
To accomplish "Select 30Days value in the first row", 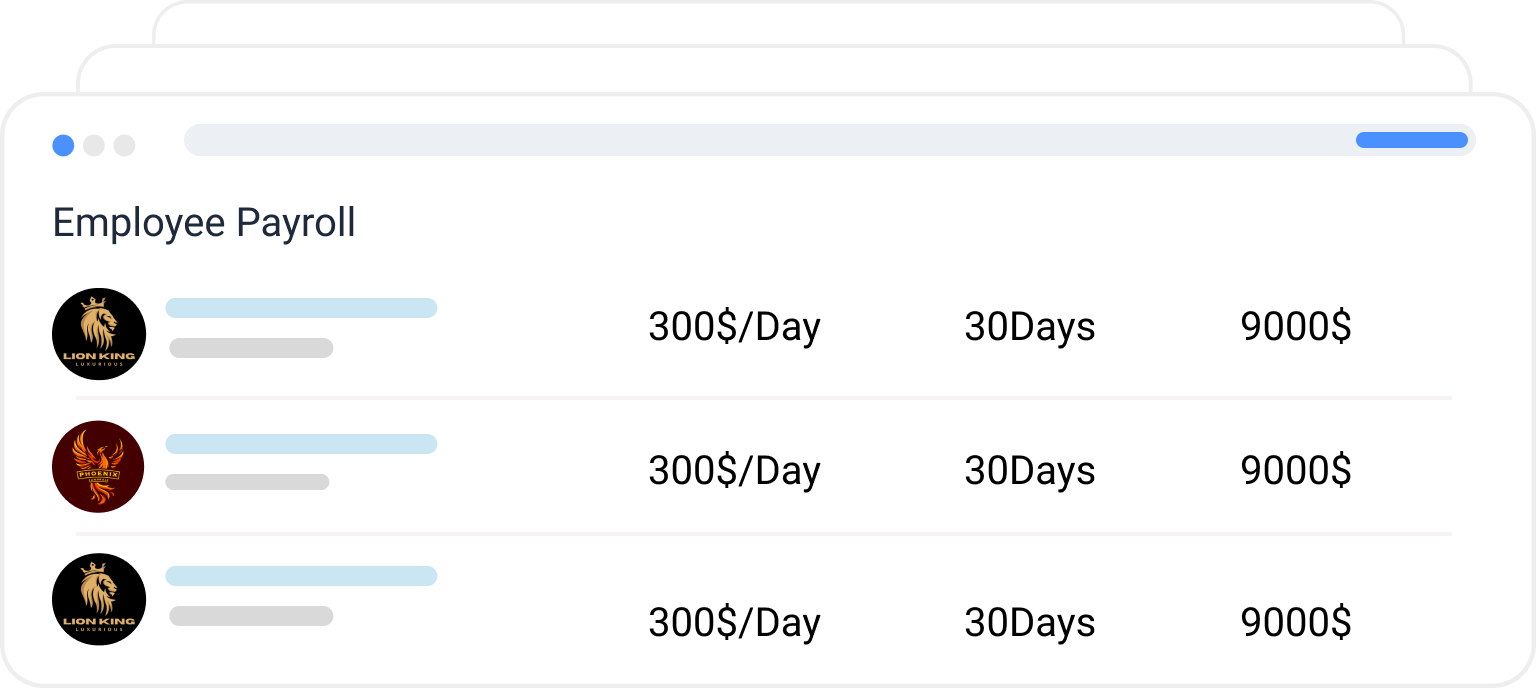I will pyautogui.click(x=1029, y=327).
